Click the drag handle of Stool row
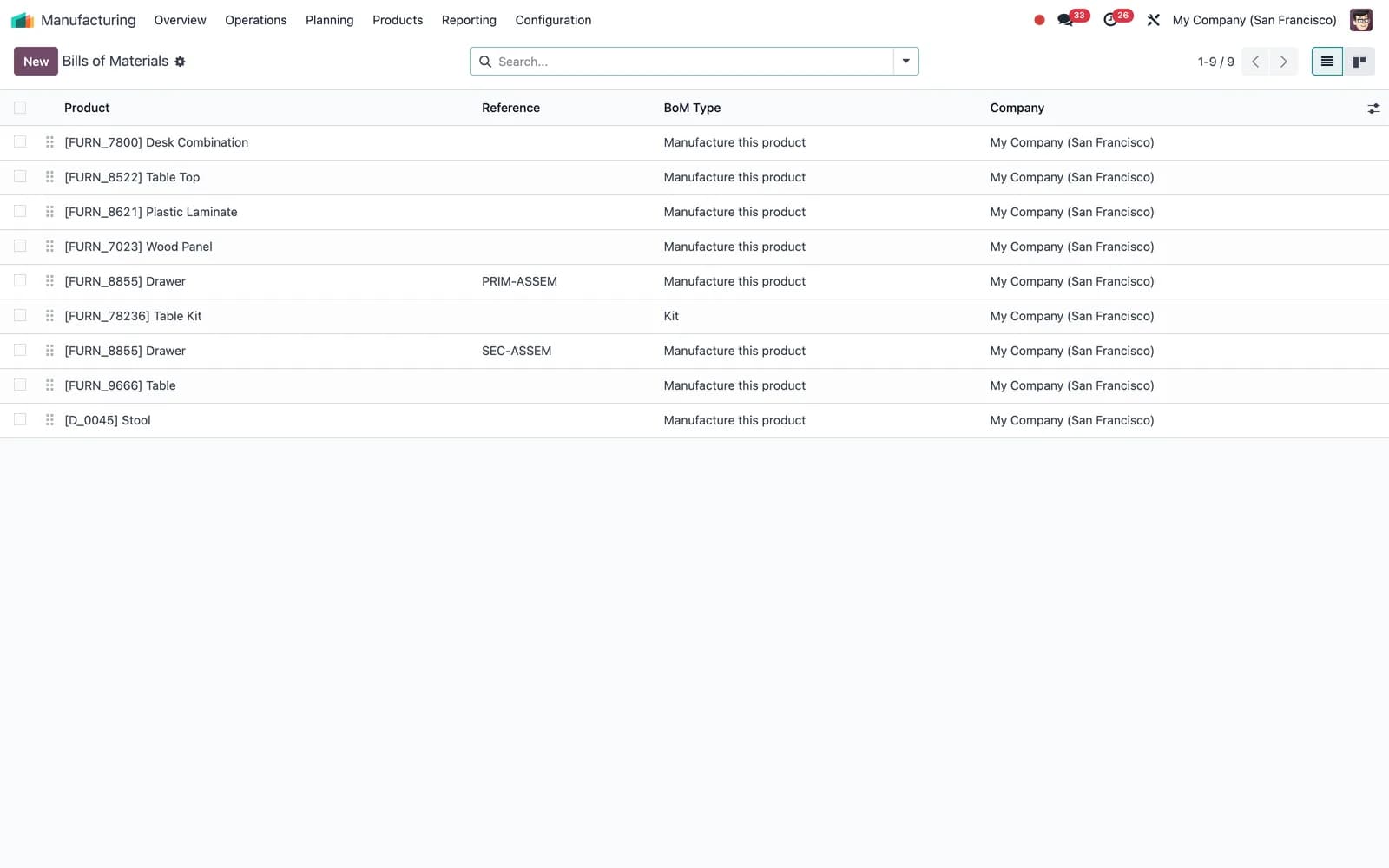The width and height of the screenshot is (1389, 868). click(x=49, y=420)
